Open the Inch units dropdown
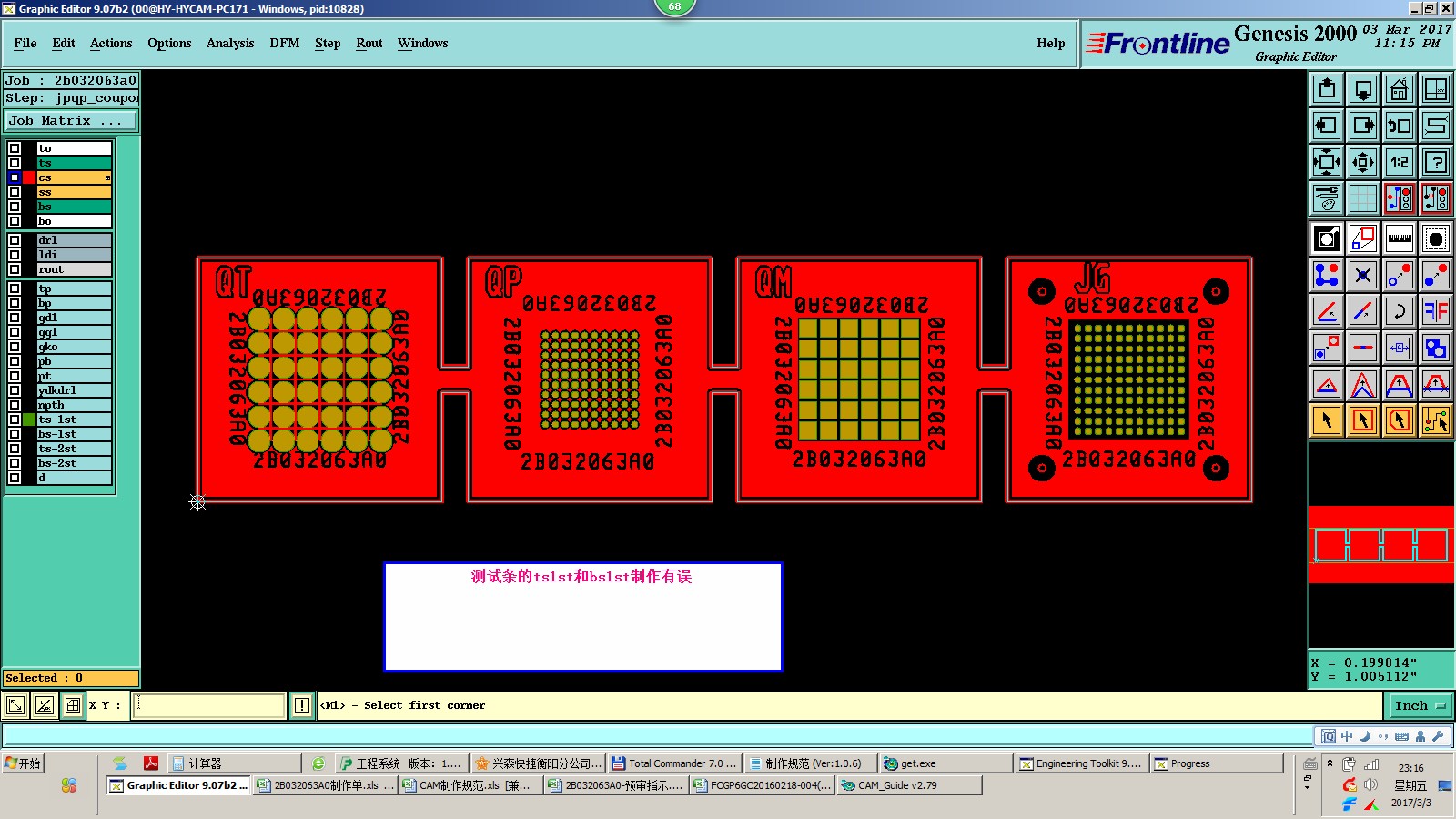Image resolution: width=1456 pixels, height=819 pixels. [x=1420, y=705]
